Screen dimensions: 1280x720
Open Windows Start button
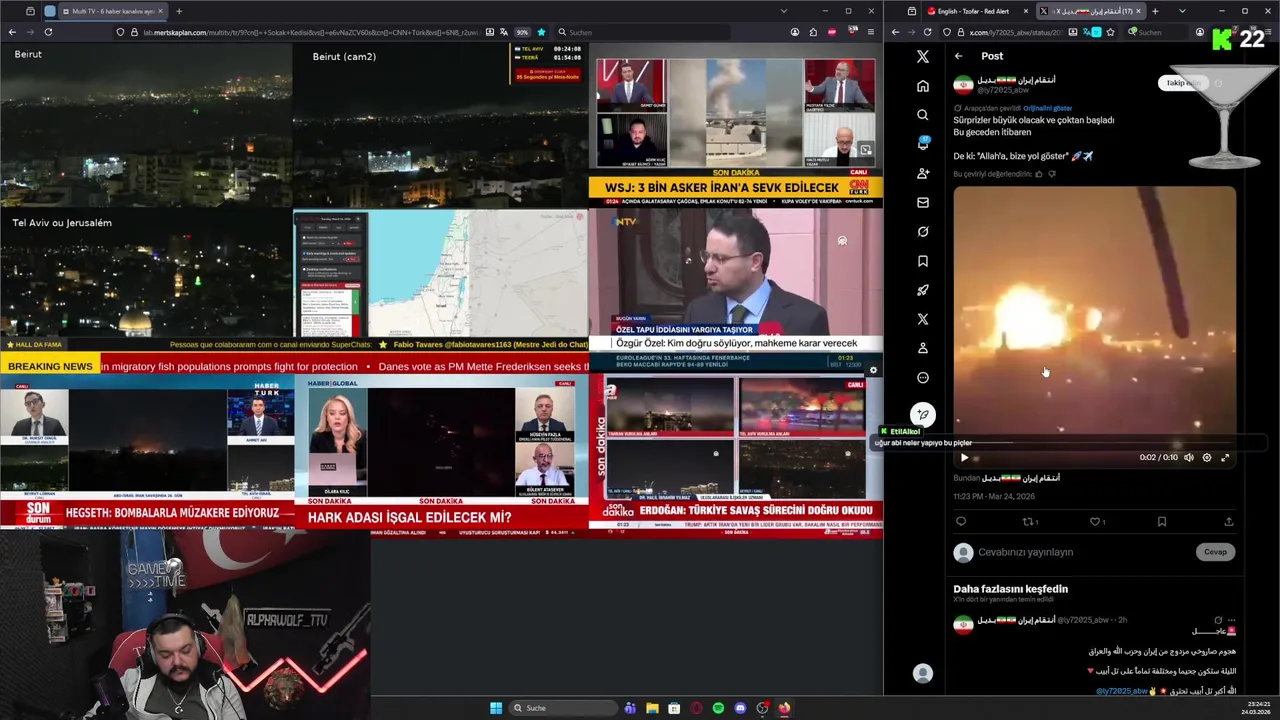496,708
